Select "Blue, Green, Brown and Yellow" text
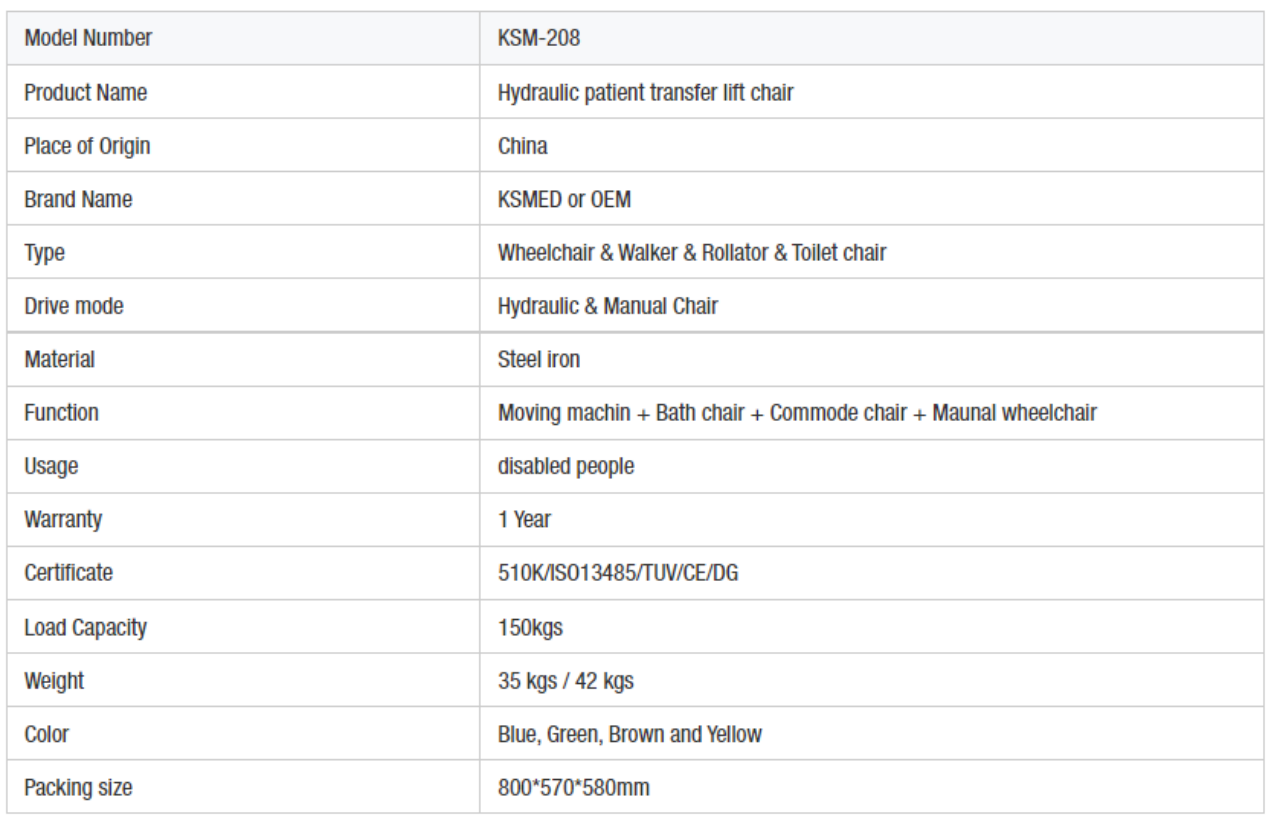Viewport: 1280px width, 826px height. [630, 734]
